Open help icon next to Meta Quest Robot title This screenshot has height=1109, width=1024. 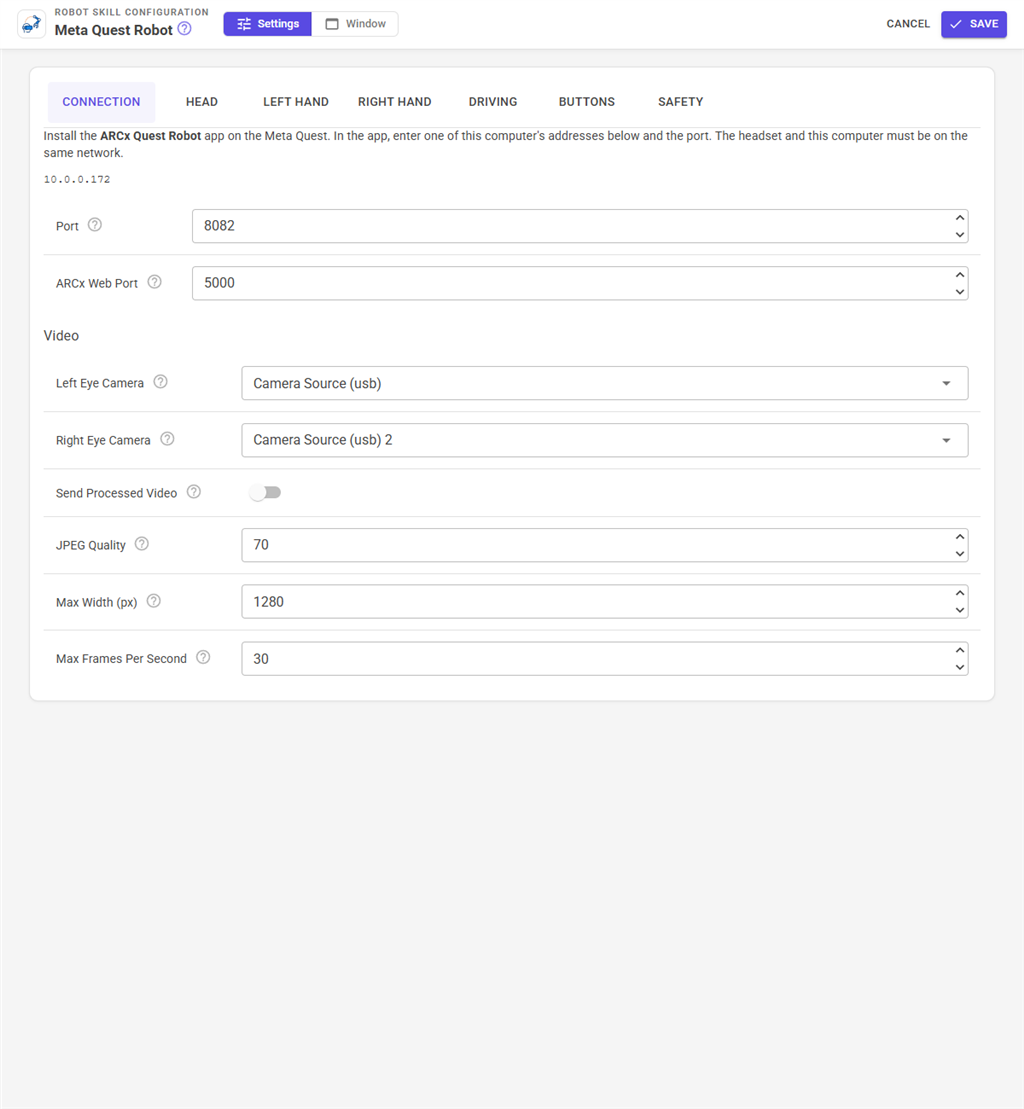(x=185, y=29)
